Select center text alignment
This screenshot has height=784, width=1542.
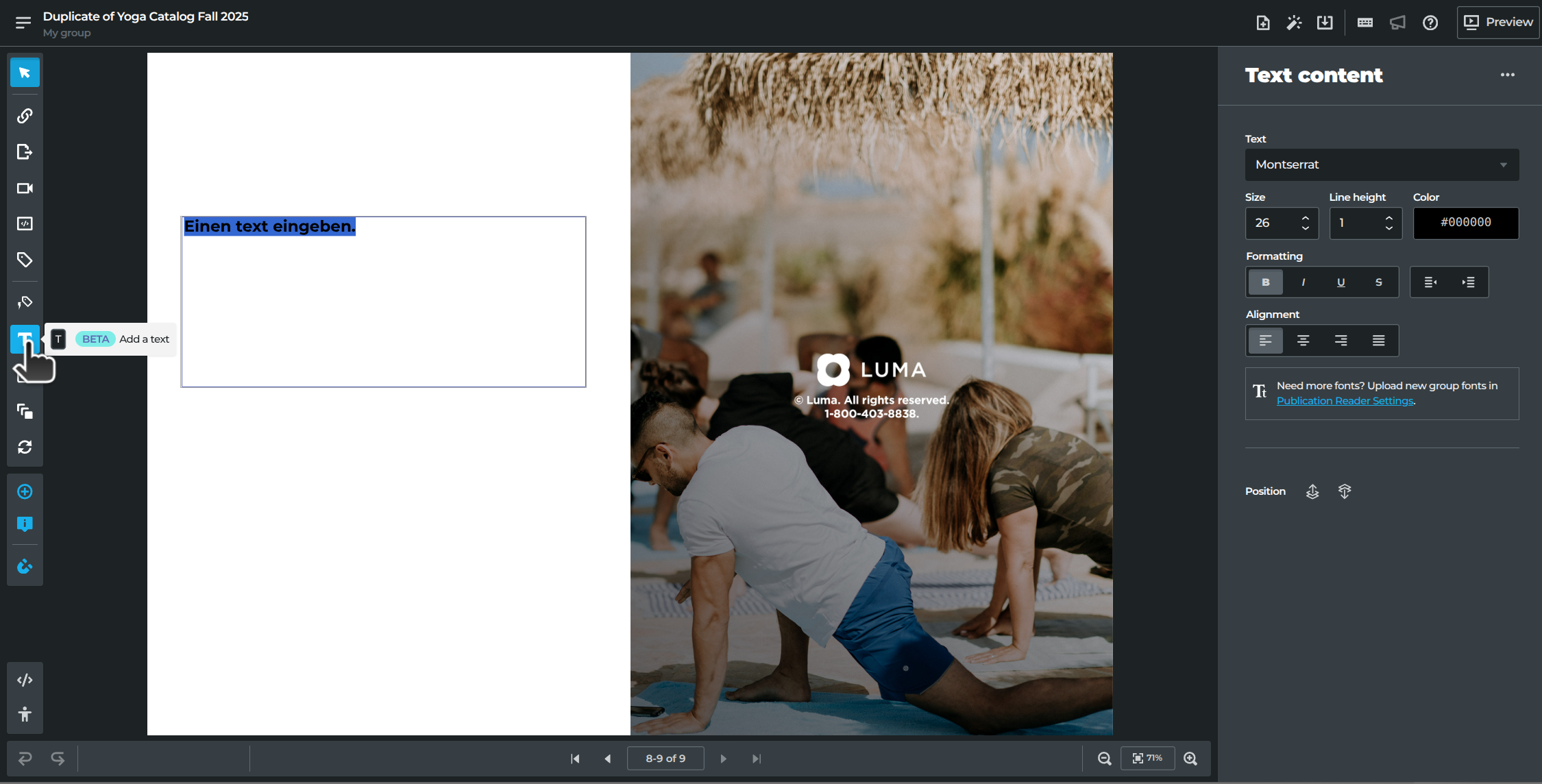point(1303,341)
